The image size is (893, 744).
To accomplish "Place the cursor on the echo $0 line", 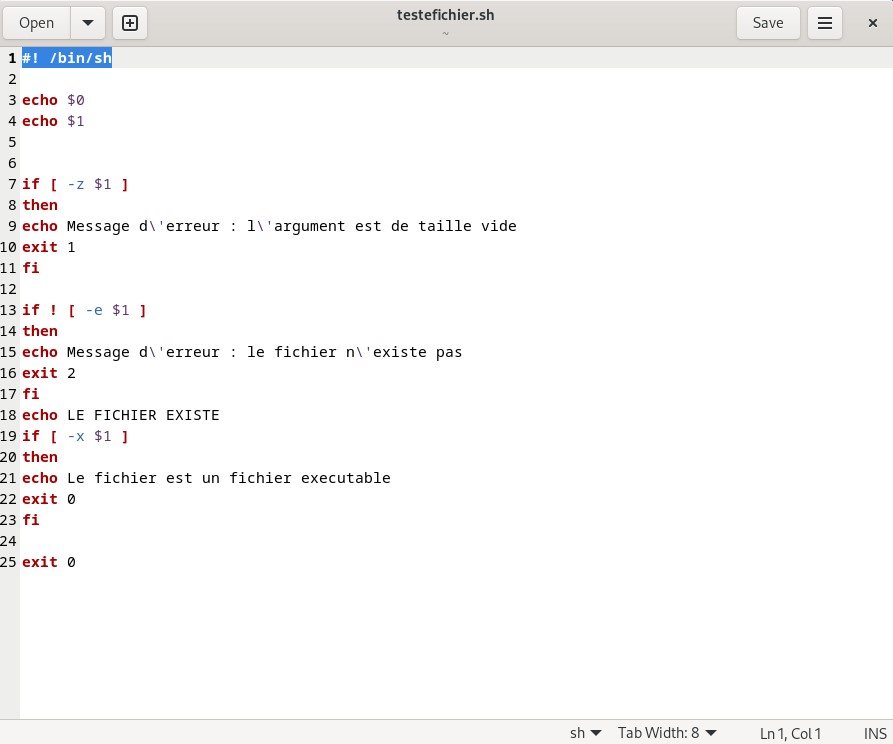I will click(x=53, y=100).
